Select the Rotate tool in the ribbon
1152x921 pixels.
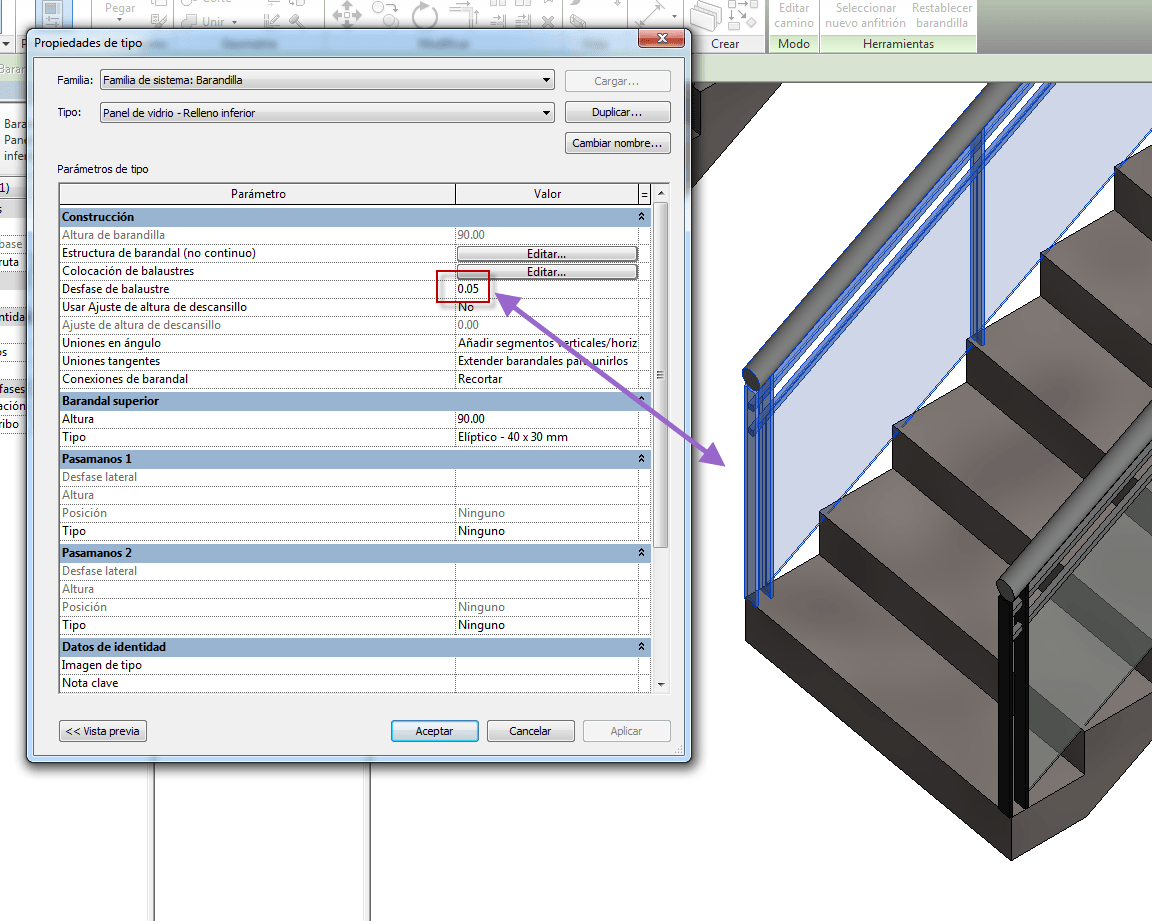click(425, 14)
